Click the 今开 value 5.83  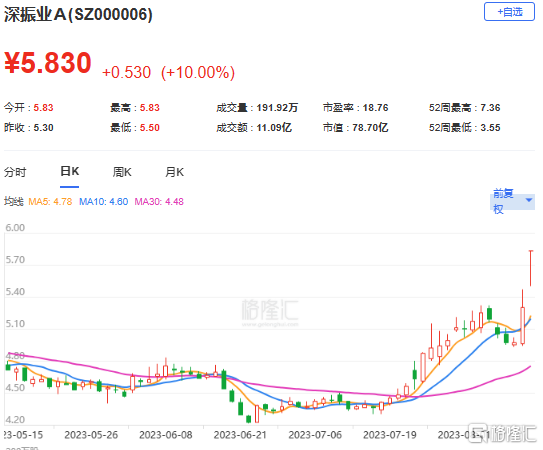[x=43, y=108]
